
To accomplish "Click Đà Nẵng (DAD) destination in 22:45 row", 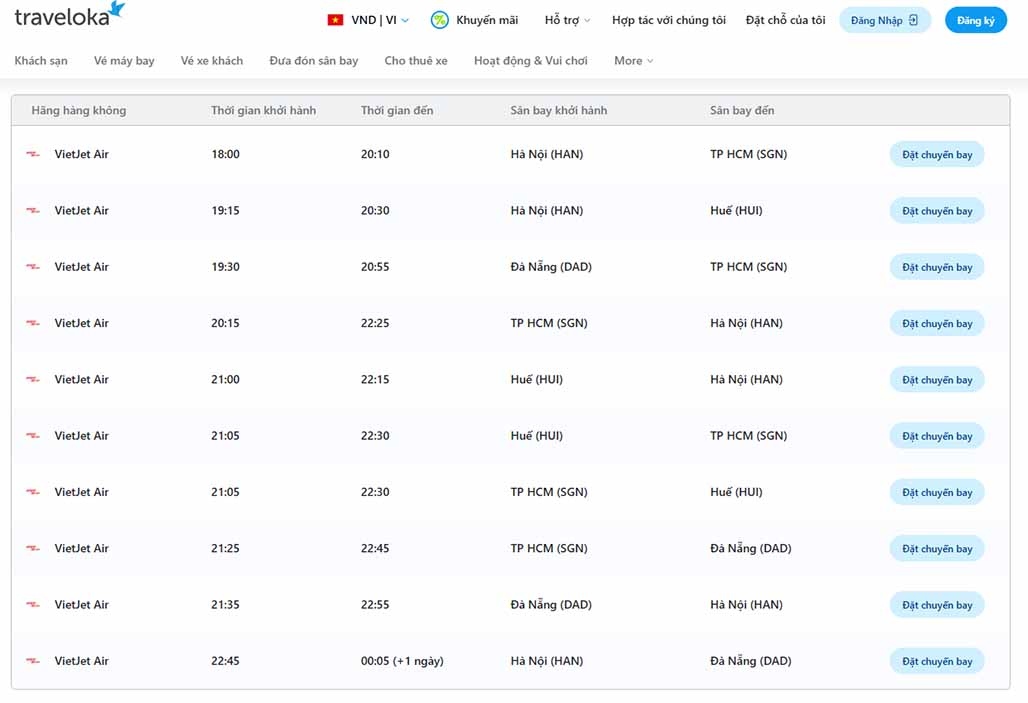I will (x=751, y=661).
